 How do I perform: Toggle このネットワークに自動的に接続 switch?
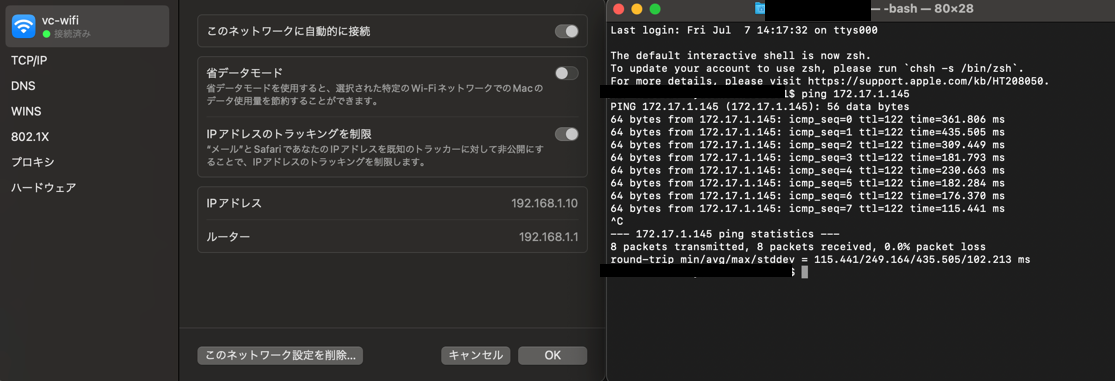[x=567, y=31]
